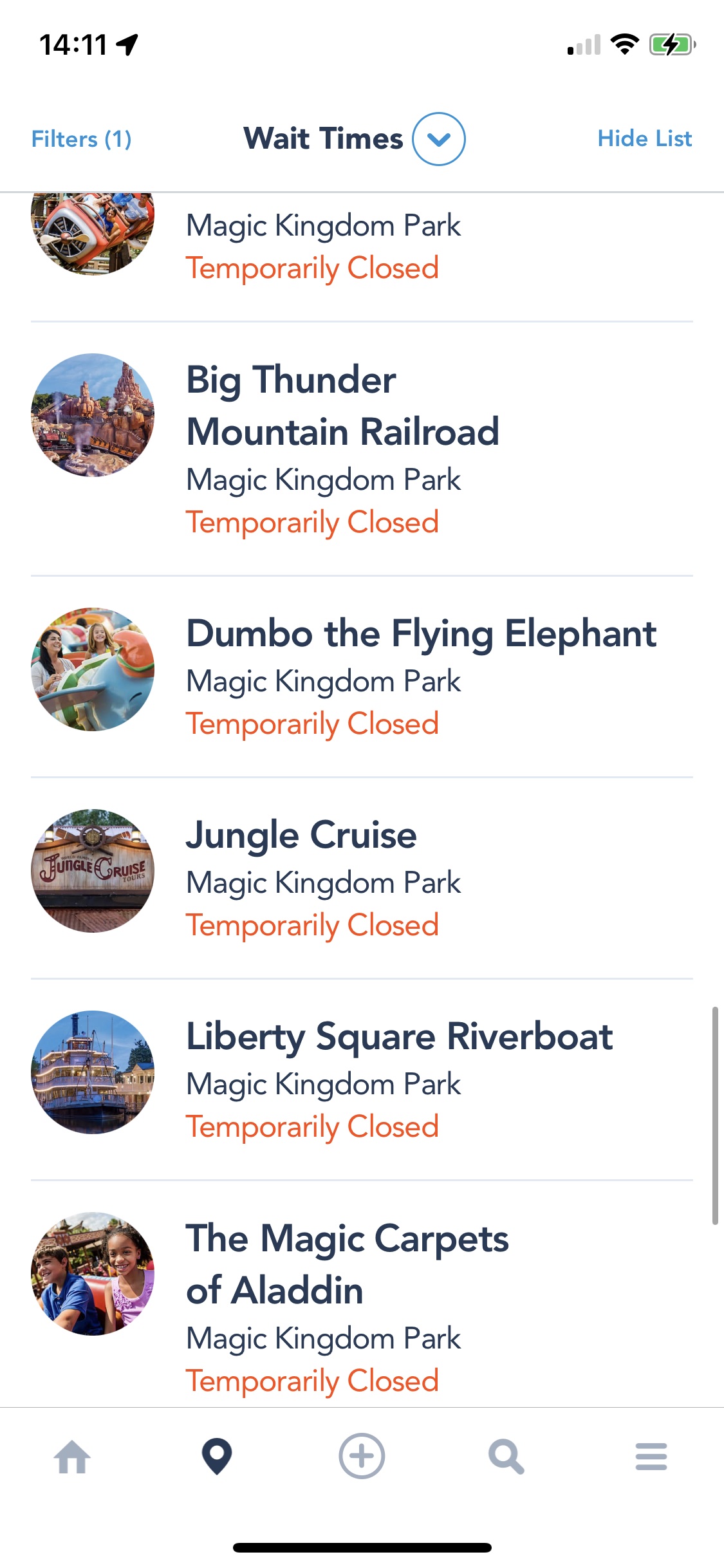Select Dumbo the Flying Elephant listing
This screenshot has width=724, height=1568.
(362, 677)
